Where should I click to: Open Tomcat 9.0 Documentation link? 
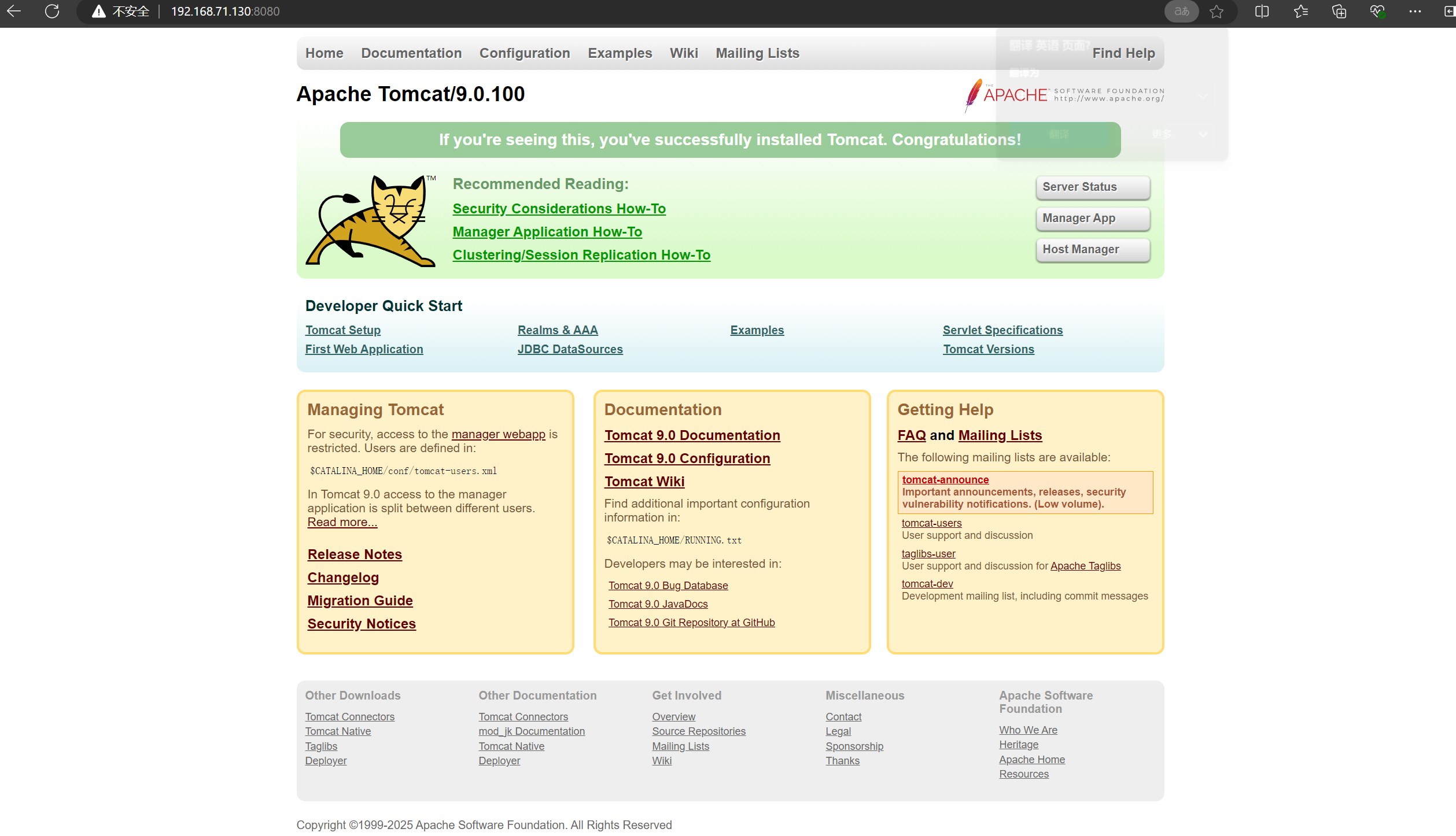(692, 435)
